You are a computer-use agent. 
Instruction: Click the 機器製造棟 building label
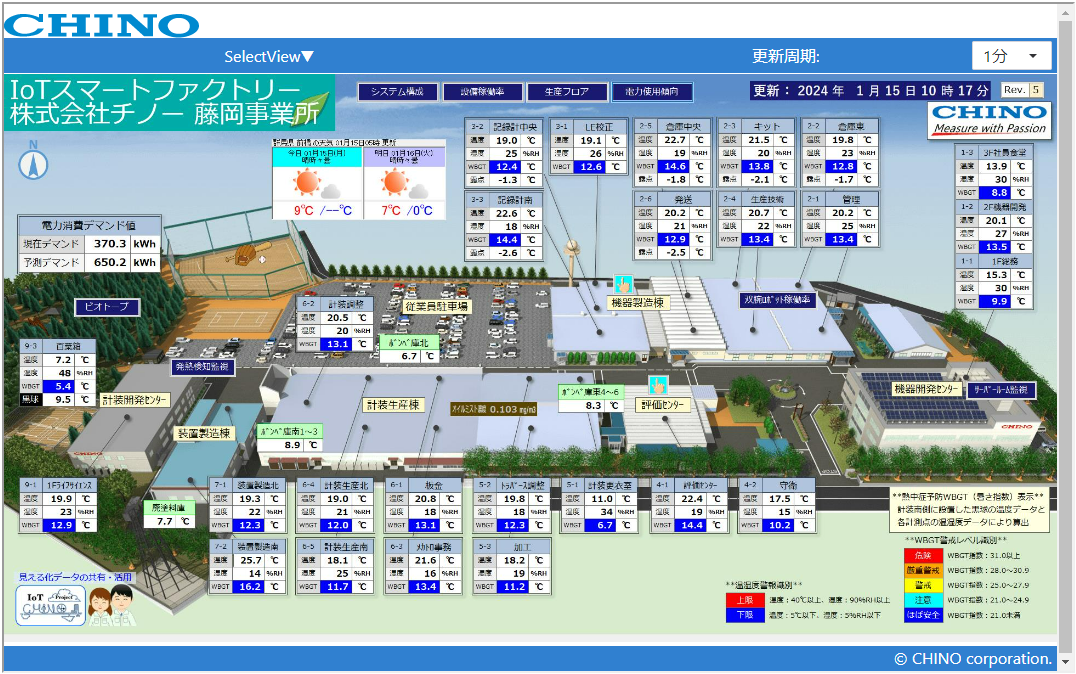tap(638, 302)
